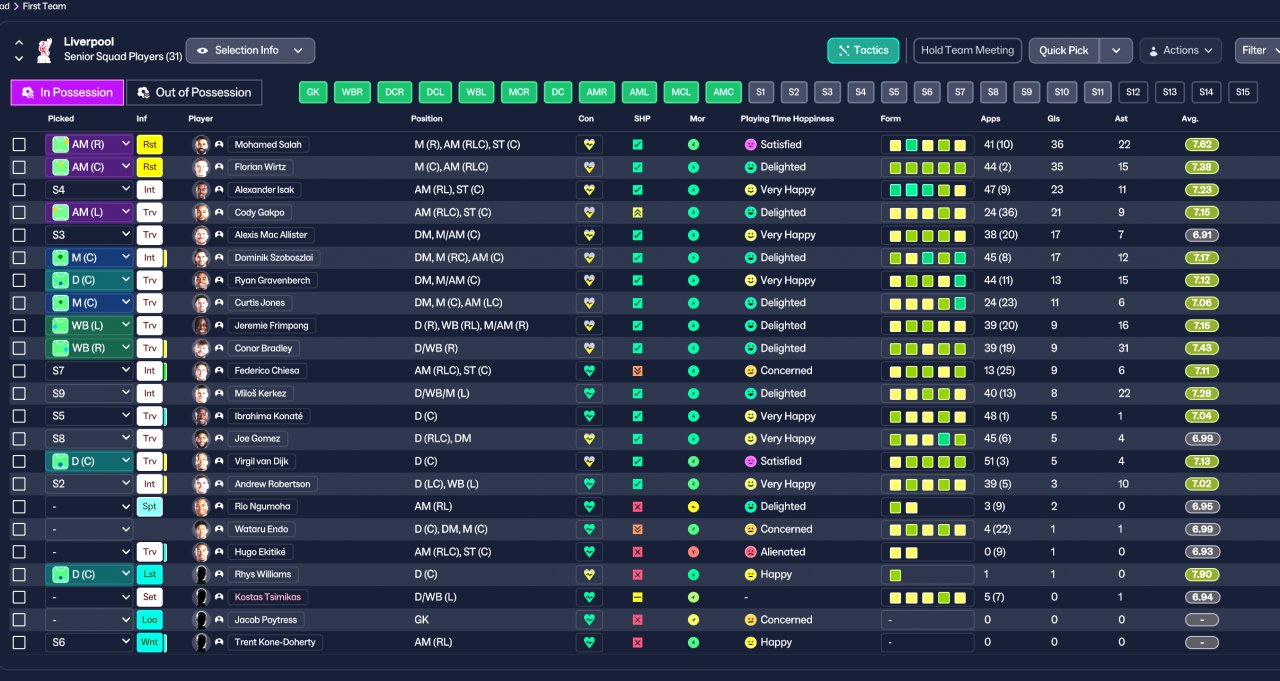
Task: Select the In Possession tab
Action: coord(67,92)
